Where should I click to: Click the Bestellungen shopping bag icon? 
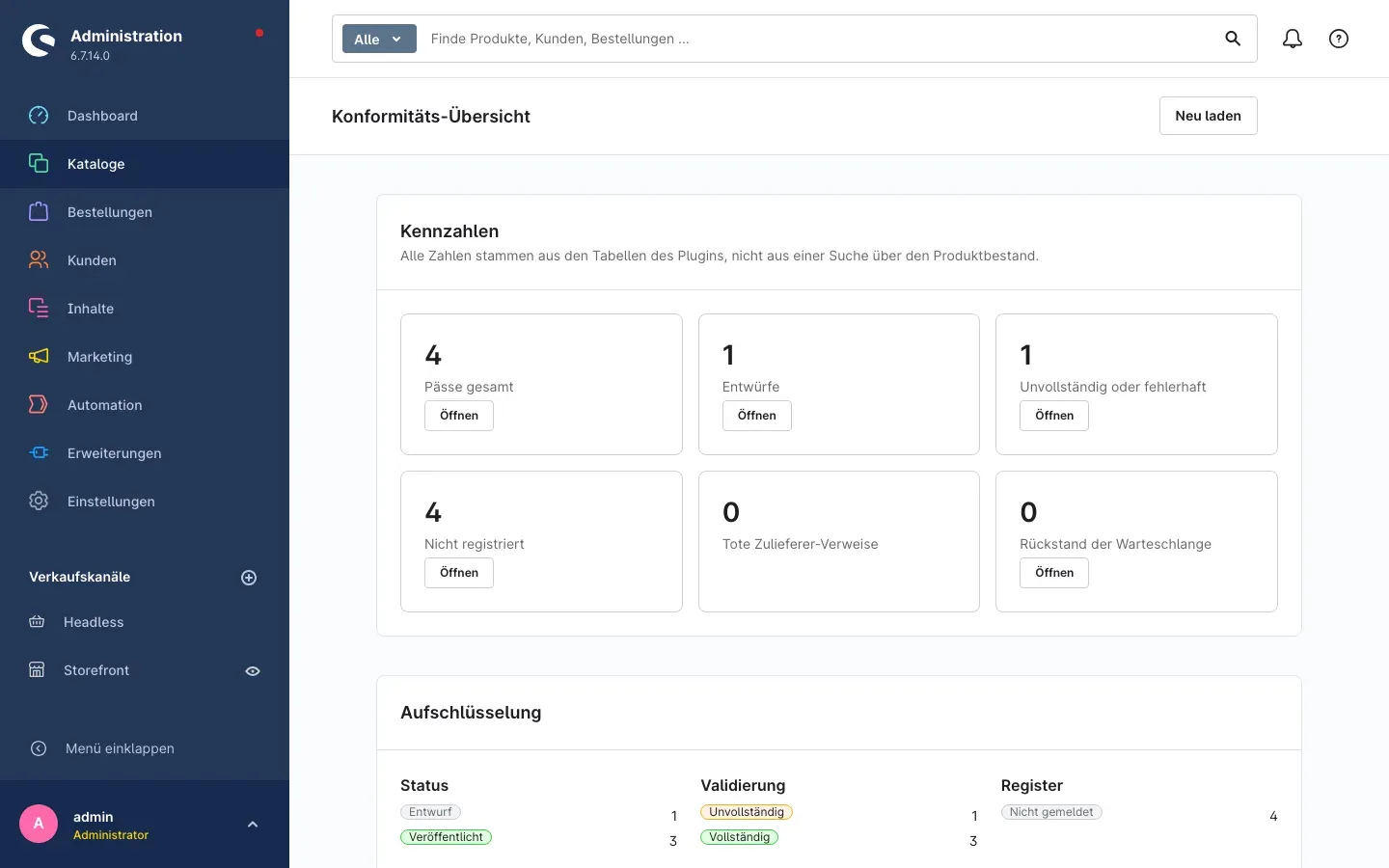click(39, 212)
